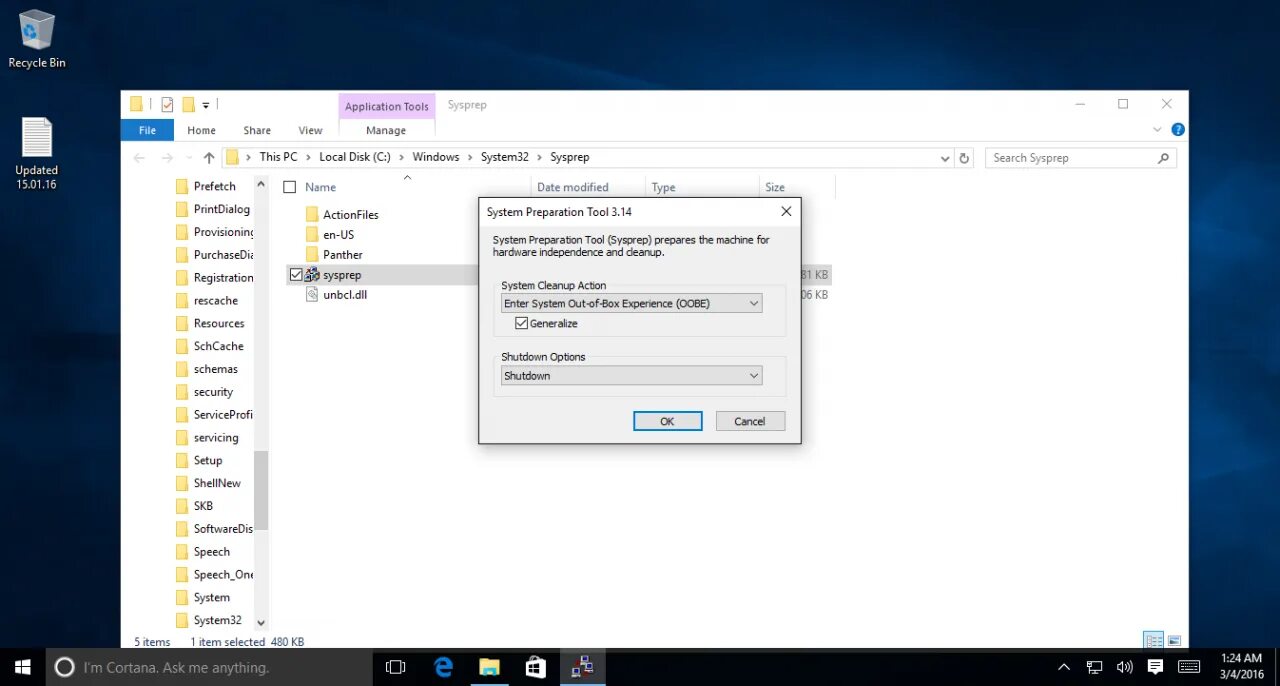Open address bar history dropdown
Screen dimensions: 1280x686
point(945,158)
